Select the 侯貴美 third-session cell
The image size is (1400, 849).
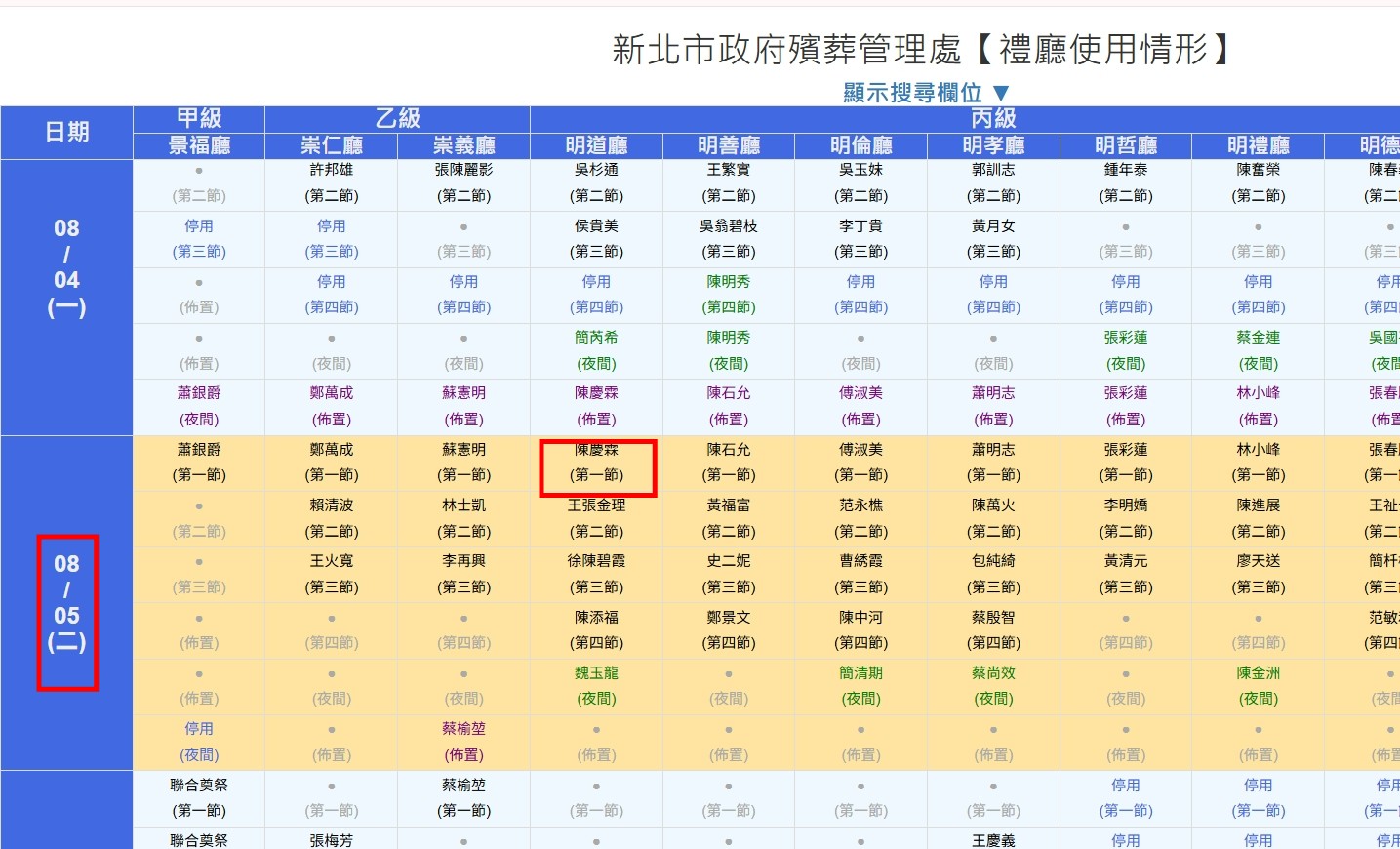pyautogui.click(x=597, y=239)
